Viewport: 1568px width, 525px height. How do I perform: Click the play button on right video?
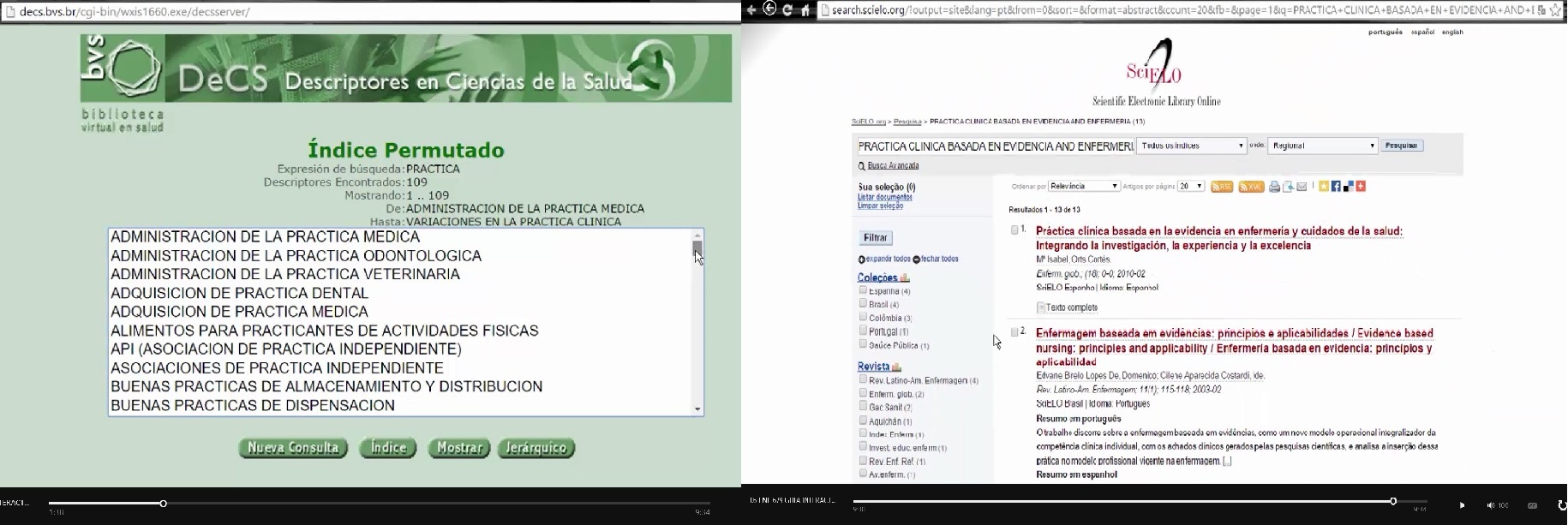[1462, 505]
